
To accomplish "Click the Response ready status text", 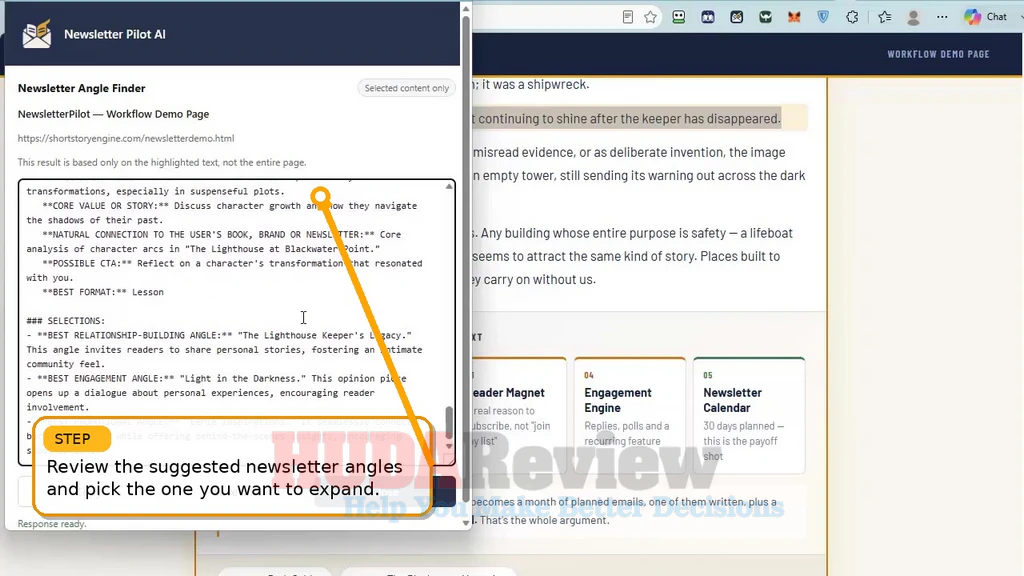I will pyautogui.click(x=52, y=524).
